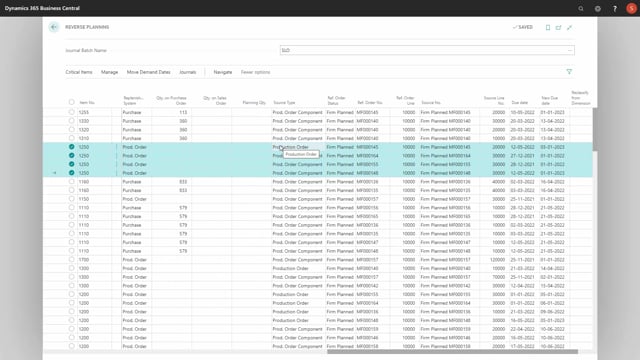This screenshot has width=640, height=360.
Task: Click the due date 22-04-2022 cell
Action: click(522, 329)
